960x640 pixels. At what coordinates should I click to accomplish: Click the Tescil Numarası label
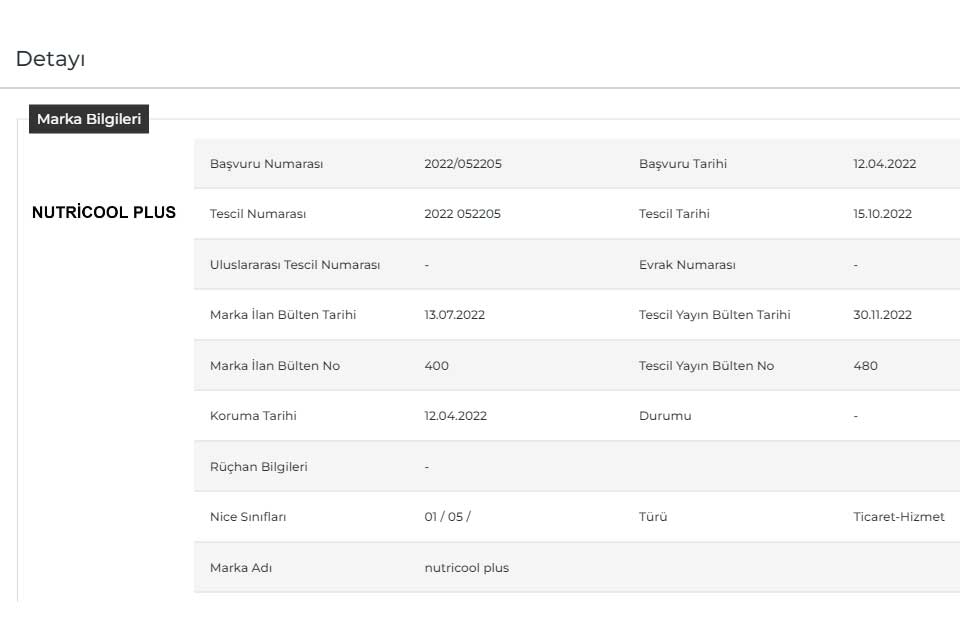pyautogui.click(x=258, y=214)
